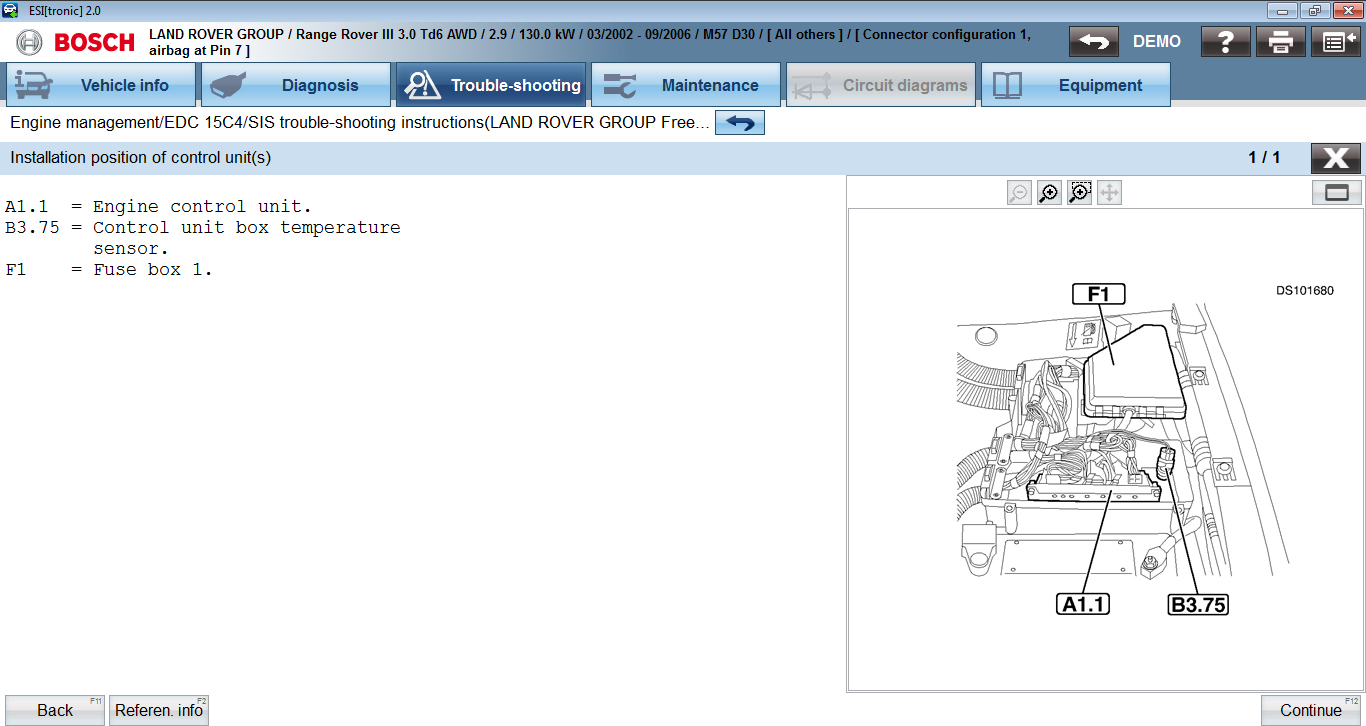Viewport: 1366px width, 726px height.
Task: Click the blue back arrow after breadcrumb
Action: click(x=739, y=123)
